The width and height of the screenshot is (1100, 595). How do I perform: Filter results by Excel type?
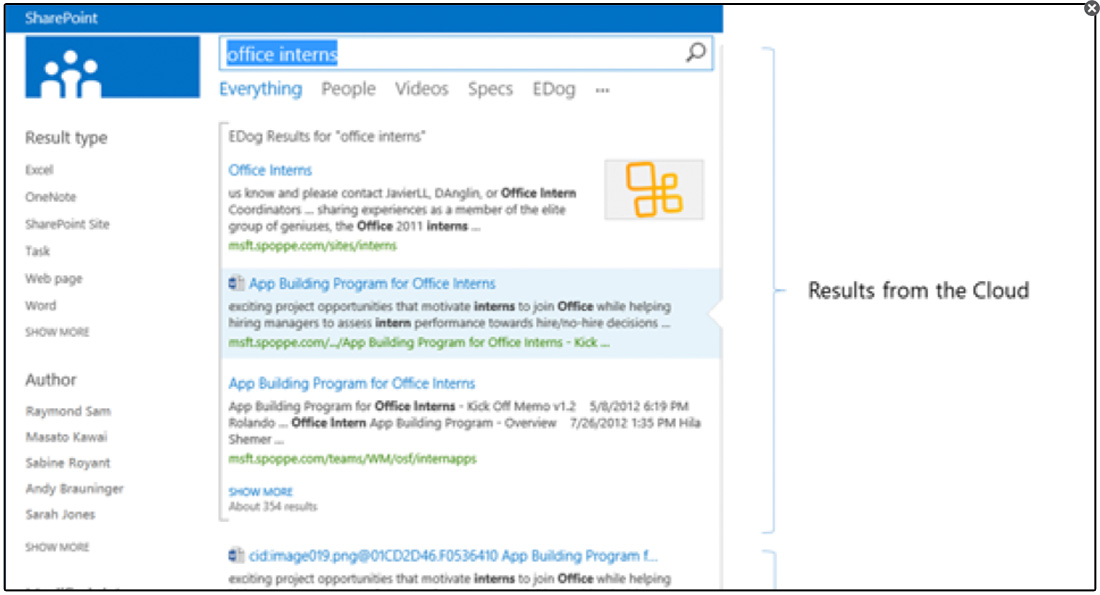(39, 170)
